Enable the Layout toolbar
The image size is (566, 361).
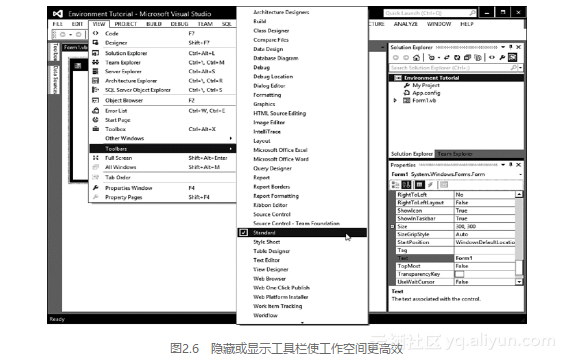click(302, 141)
